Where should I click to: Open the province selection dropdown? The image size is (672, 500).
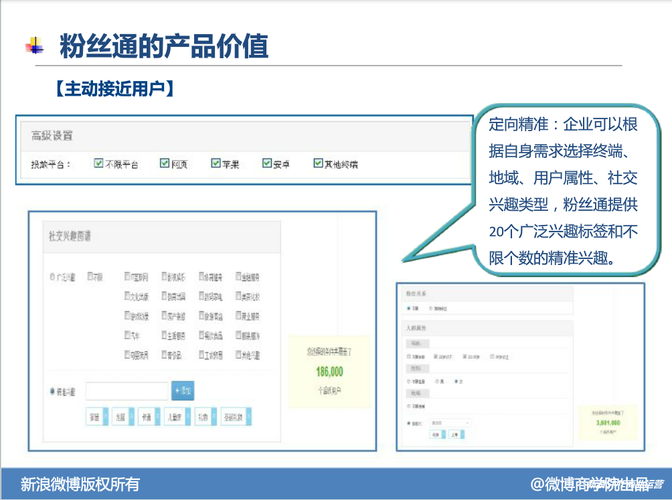(x=450, y=423)
